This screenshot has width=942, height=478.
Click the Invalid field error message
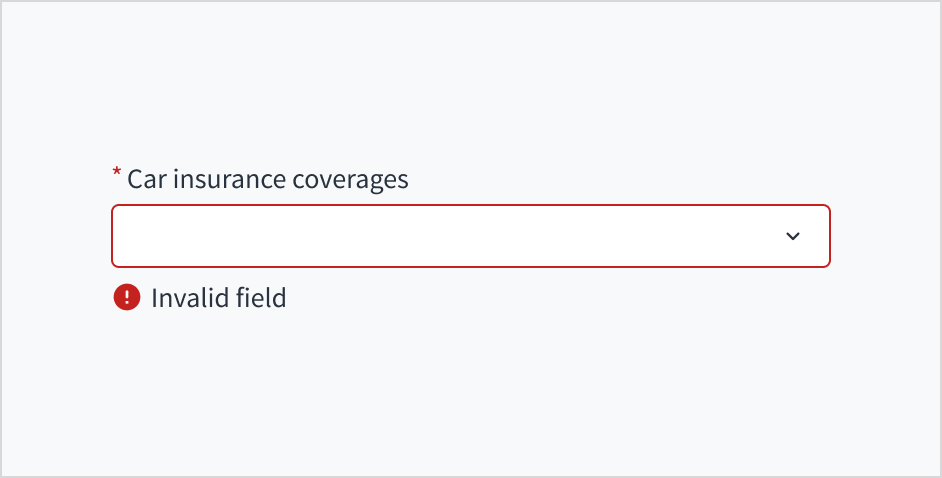click(218, 297)
